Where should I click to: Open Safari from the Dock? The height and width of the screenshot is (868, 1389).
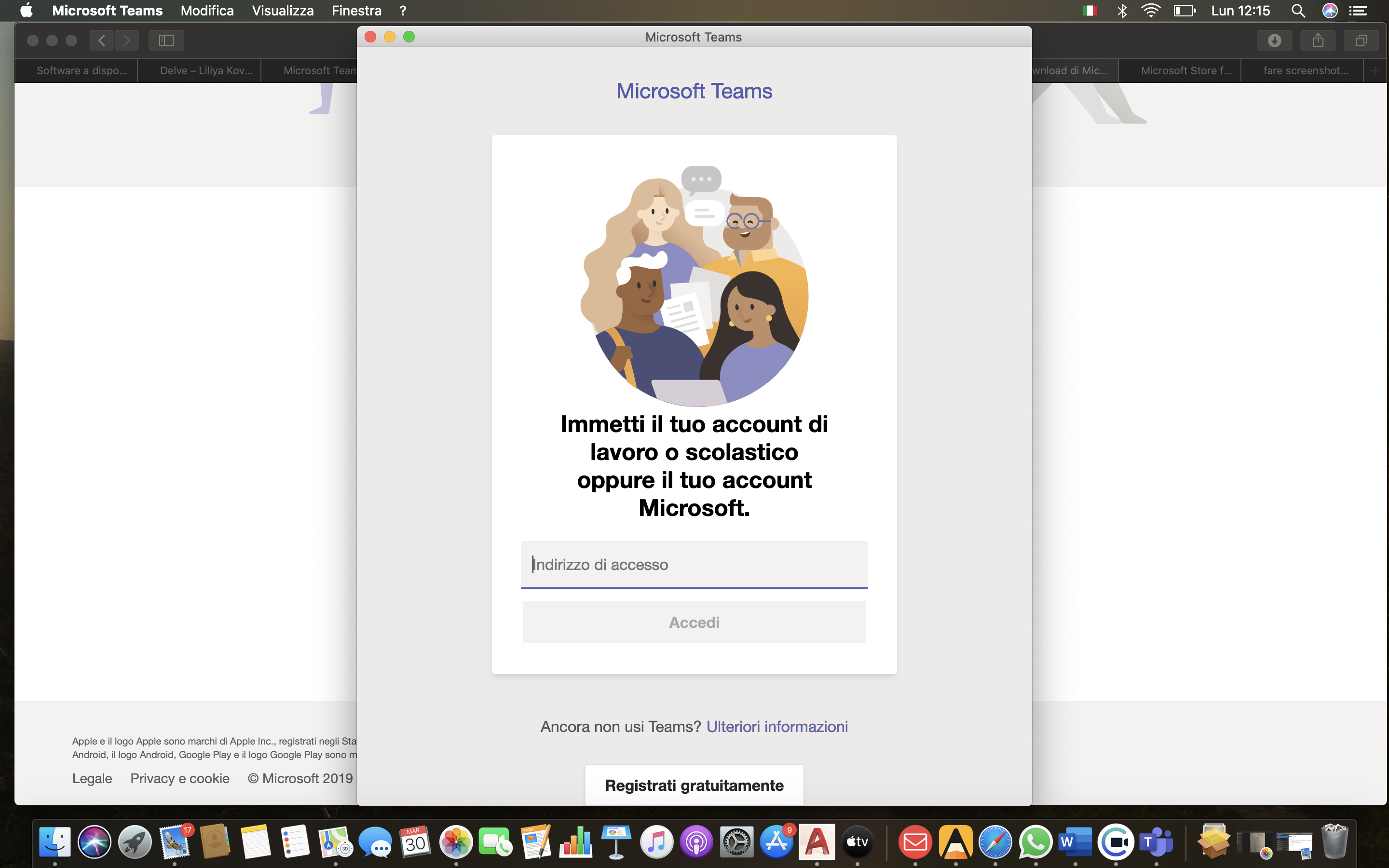995,841
